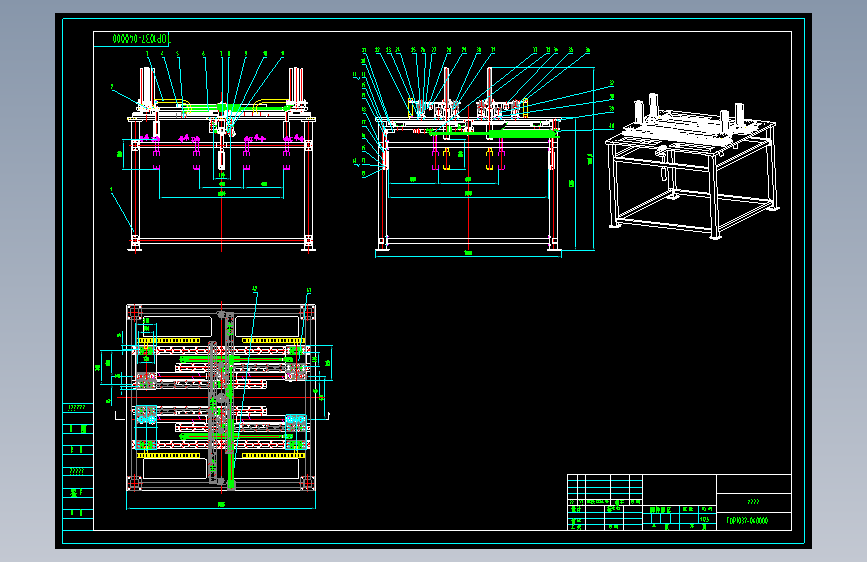Select the side elevation view in the center

[468, 159]
